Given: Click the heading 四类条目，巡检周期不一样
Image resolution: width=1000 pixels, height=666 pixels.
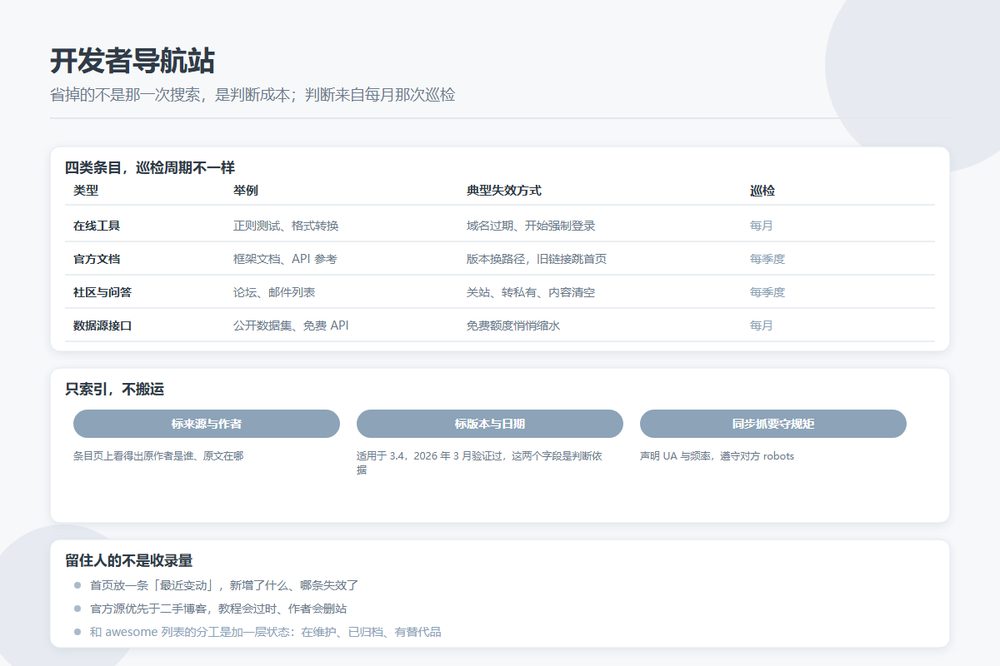Looking at the screenshot, I should 150,168.
